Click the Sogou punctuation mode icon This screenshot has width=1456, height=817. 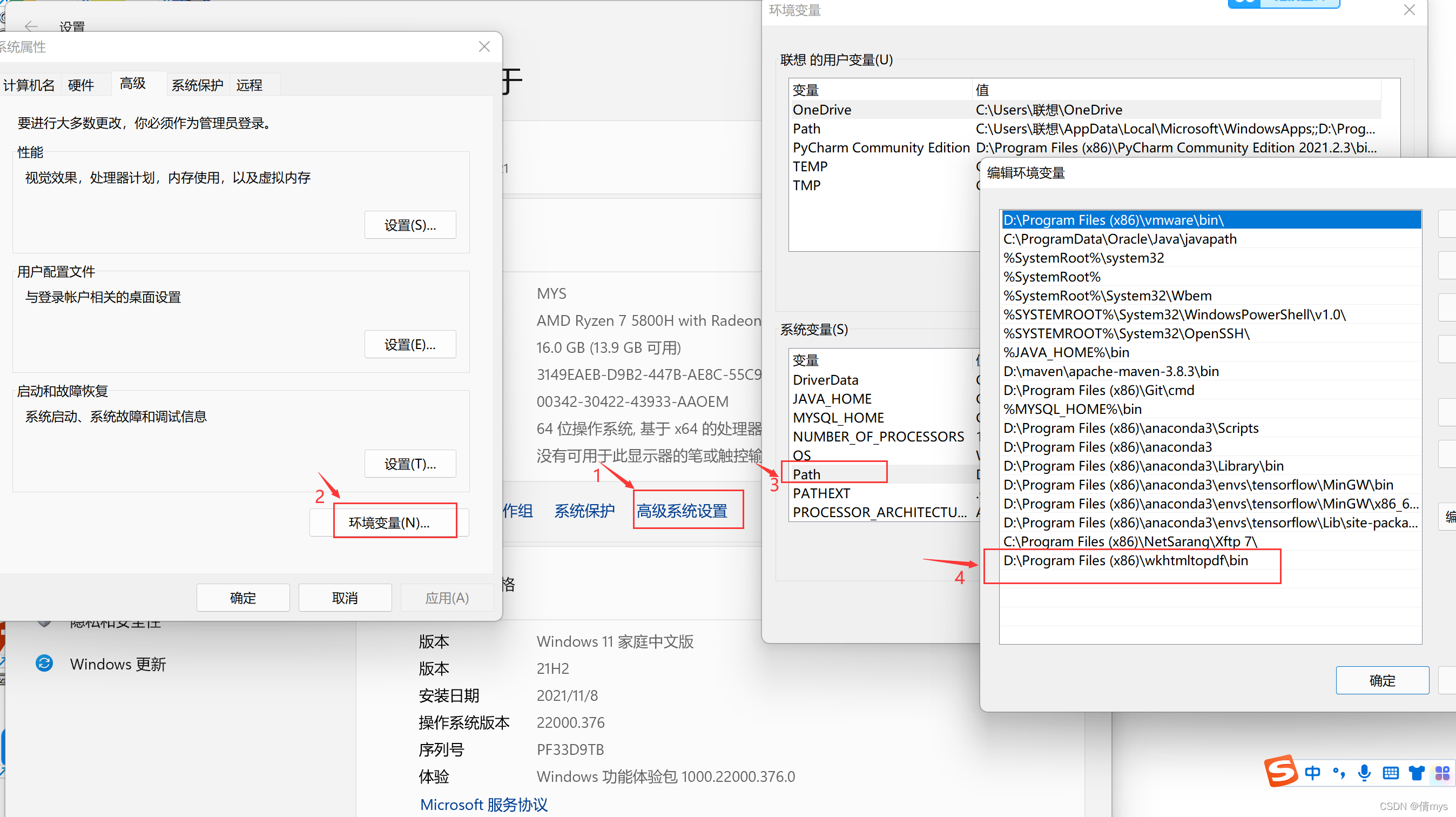coord(1338,772)
